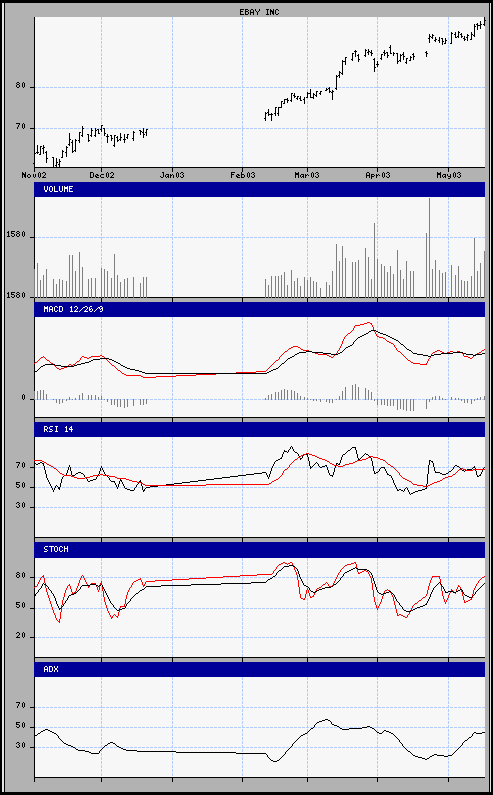Click the Mar03 date label
The width and height of the screenshot is (493, 795).
307,175
